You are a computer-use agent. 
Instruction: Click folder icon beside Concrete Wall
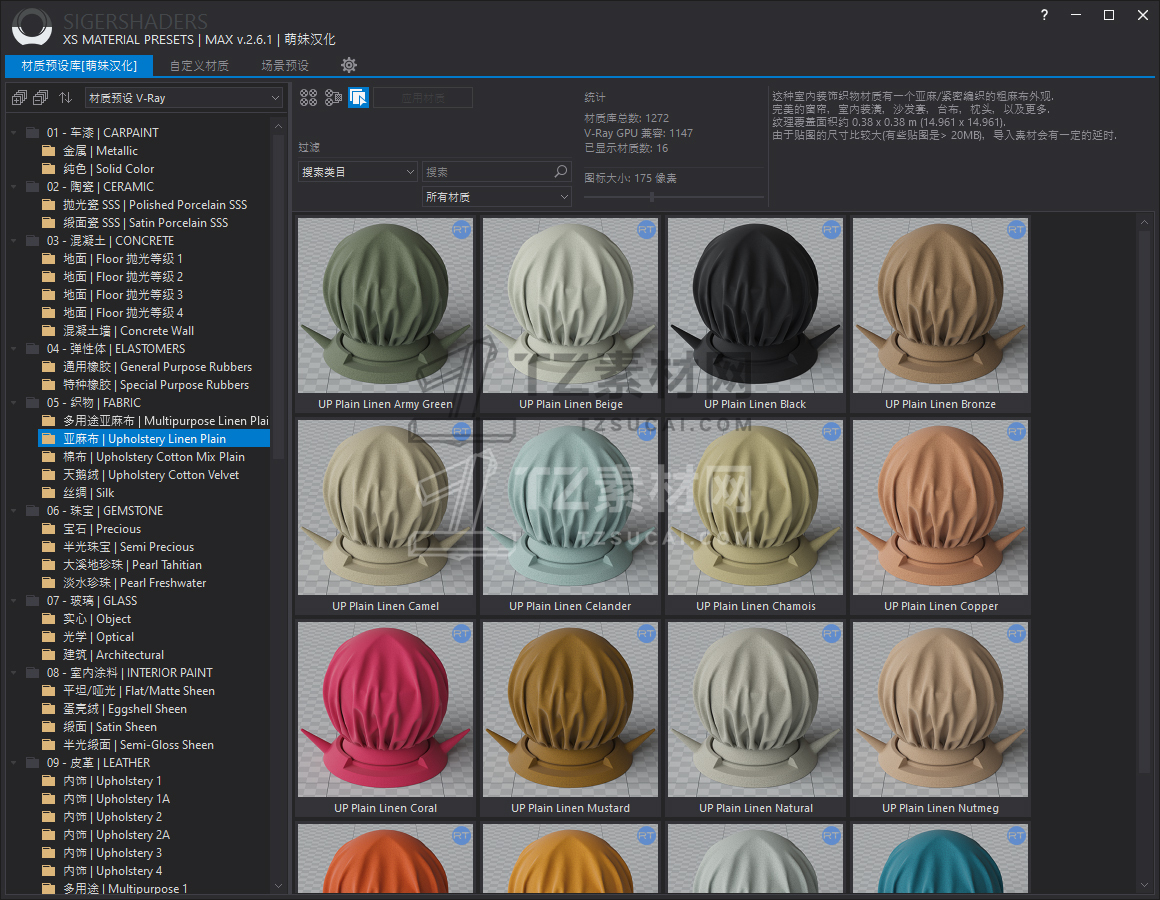click(49, 331)
